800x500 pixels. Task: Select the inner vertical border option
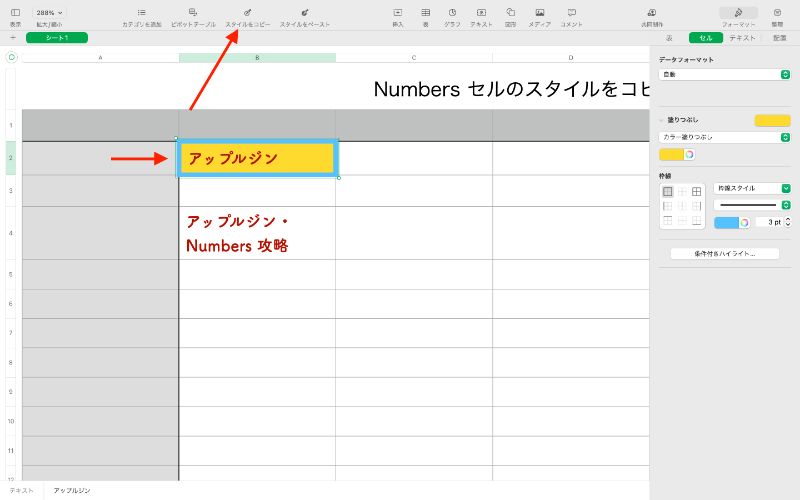click(682, 206)
